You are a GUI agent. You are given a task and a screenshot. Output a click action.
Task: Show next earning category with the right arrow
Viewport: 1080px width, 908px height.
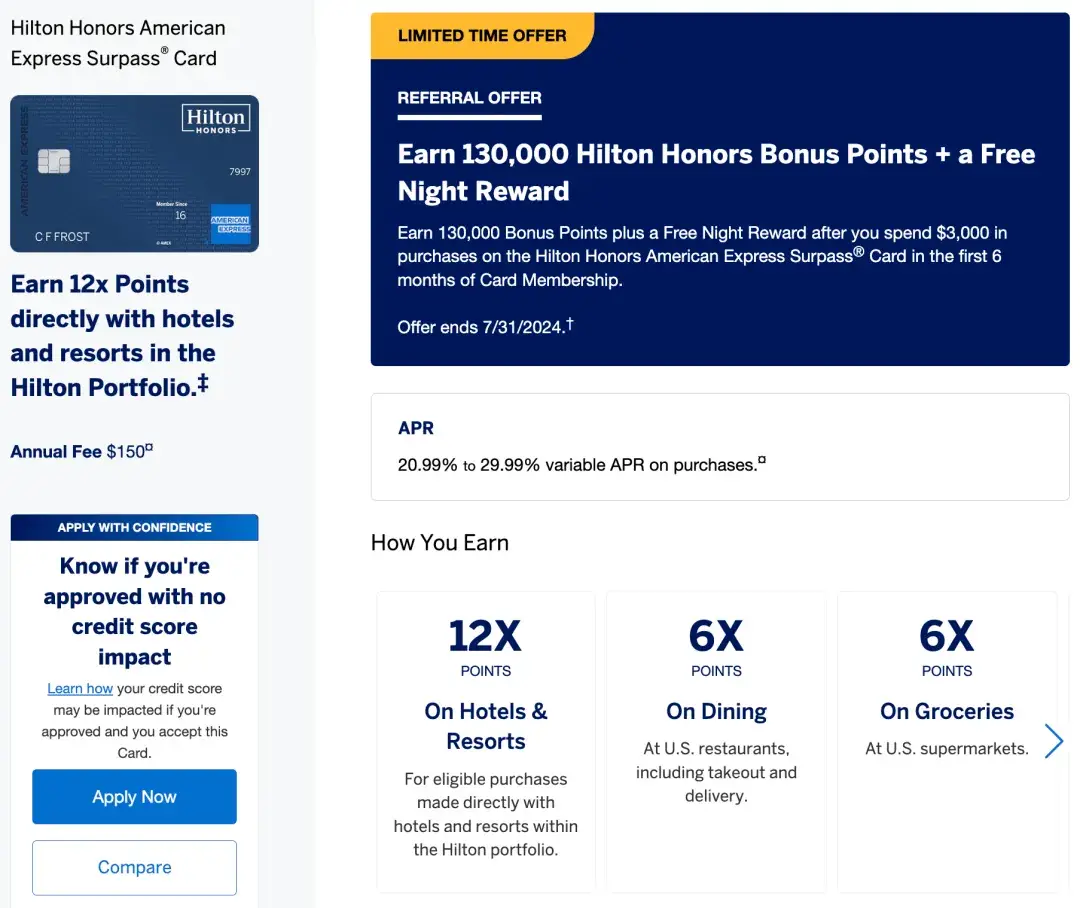point(1053,741)
